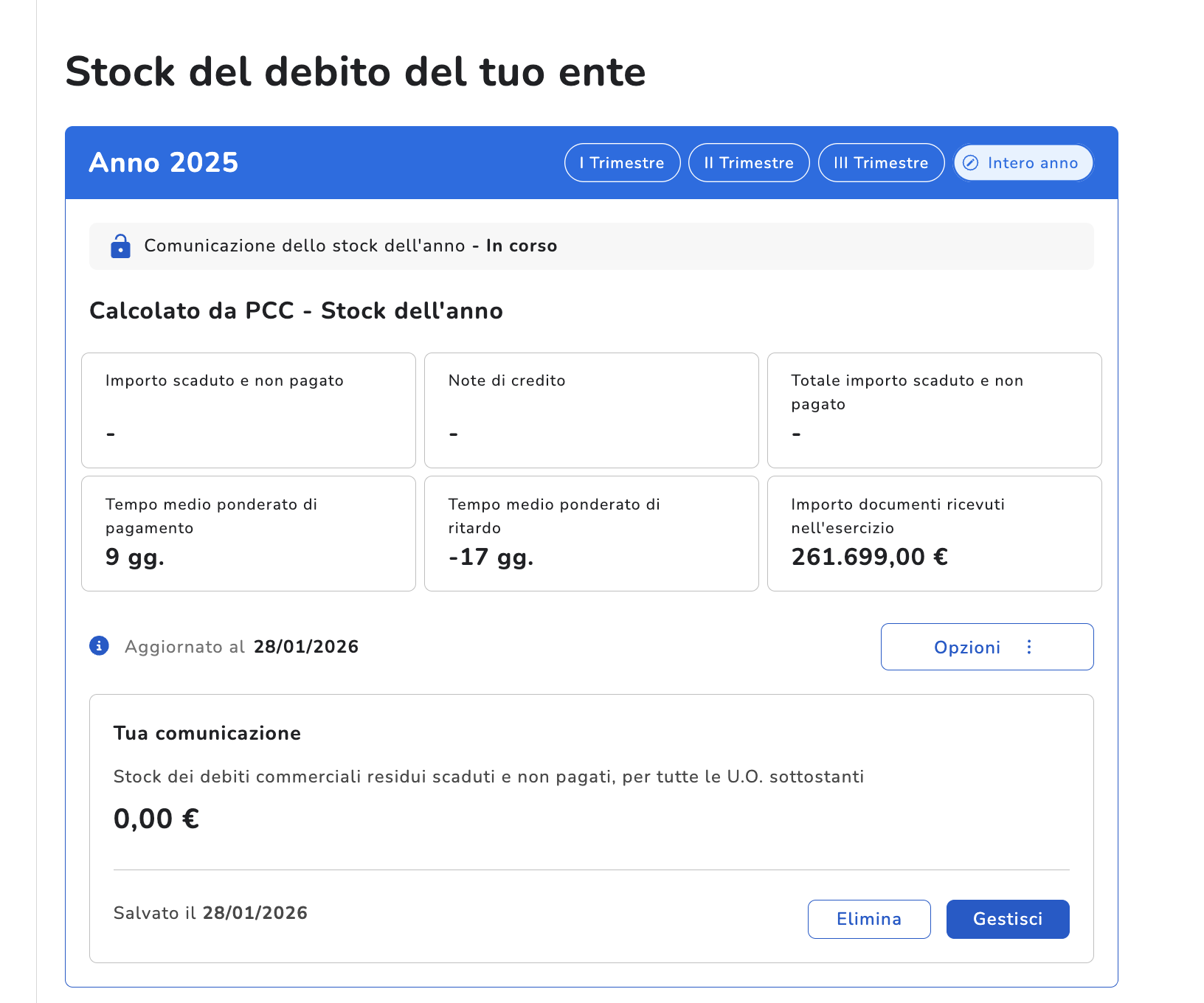1204x1003 pixels.
Task: Click the Gestisci button
Action: coord(1007,919)
